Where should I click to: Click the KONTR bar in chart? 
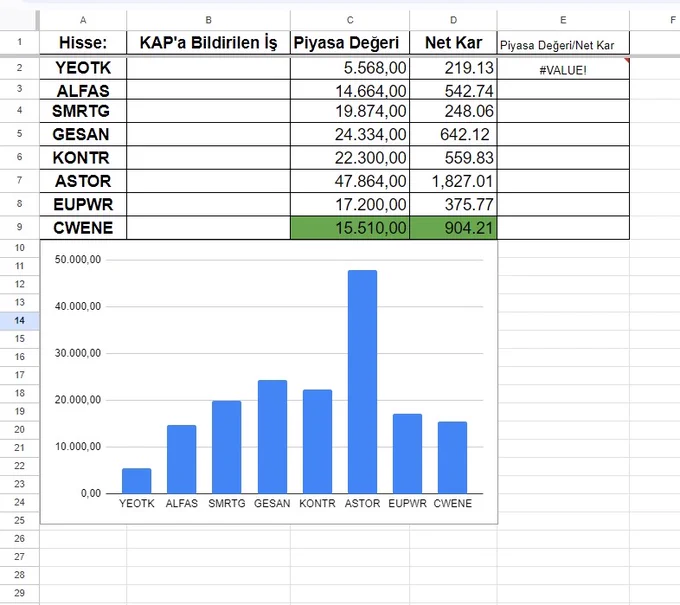click(x=317, y=441)
